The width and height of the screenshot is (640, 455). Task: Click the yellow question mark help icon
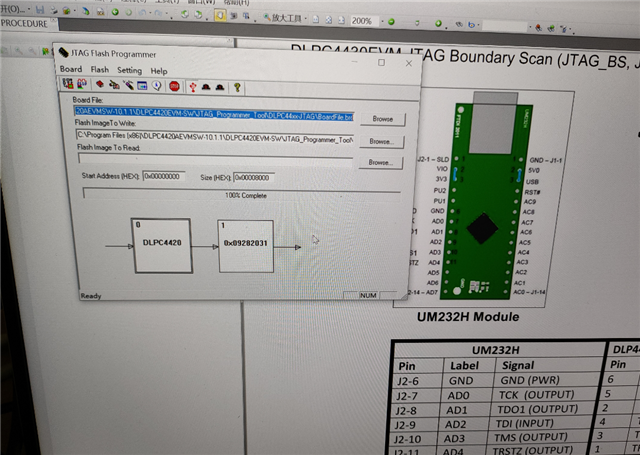[x=237, y=87]
